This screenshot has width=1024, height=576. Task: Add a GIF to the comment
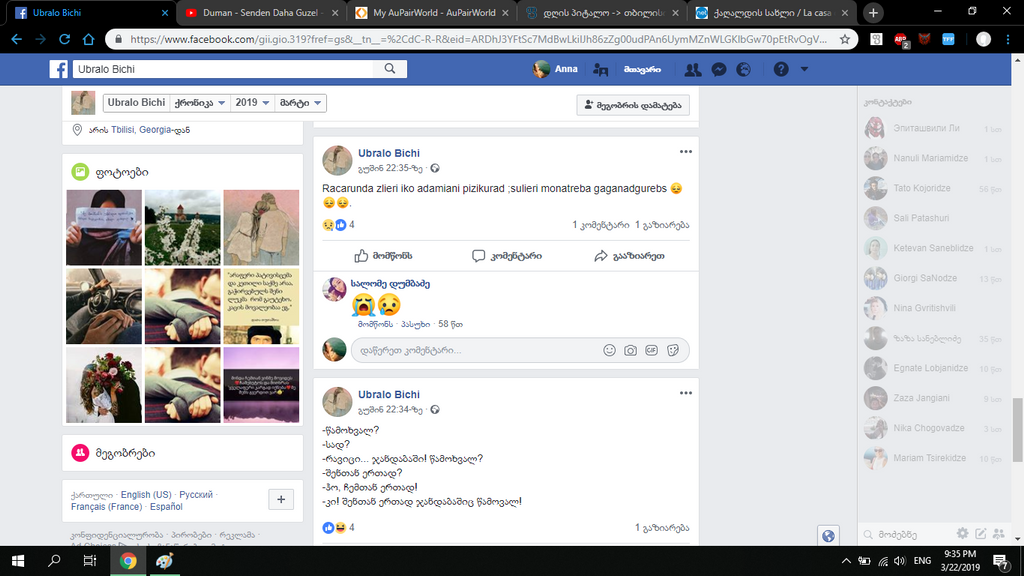pyautogui.click(x=652, y=350)
